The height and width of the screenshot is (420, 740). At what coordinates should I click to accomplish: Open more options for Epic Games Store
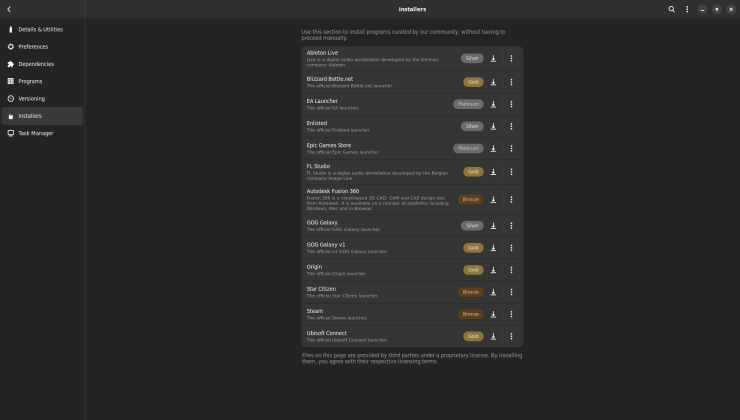(511, 149)
